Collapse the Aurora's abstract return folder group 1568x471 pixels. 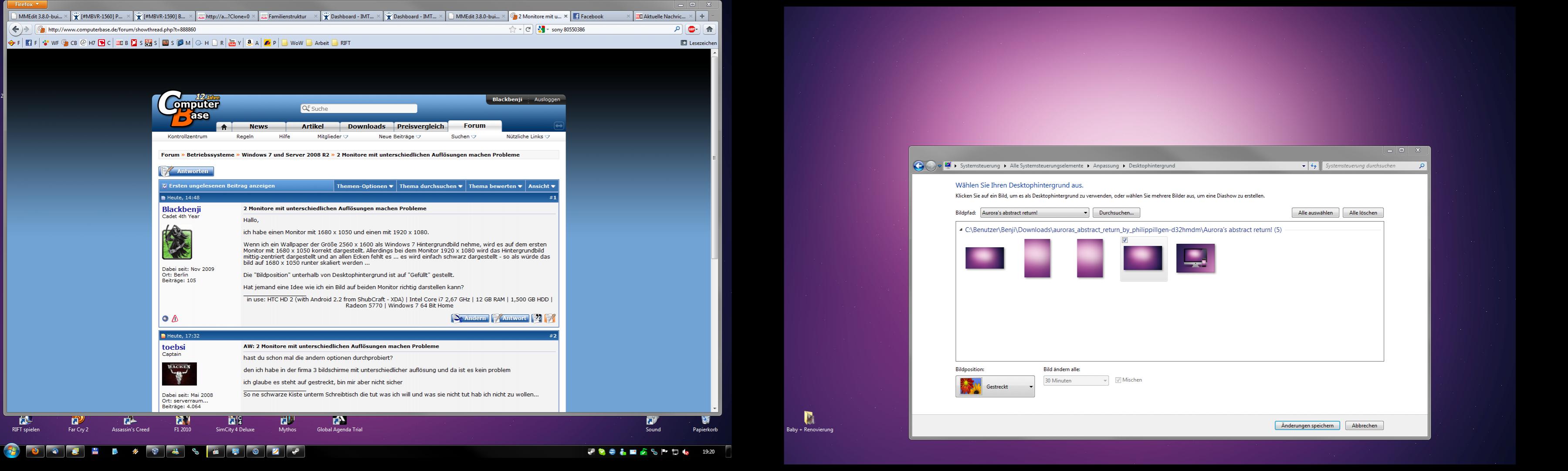click(x=961, y=230)
